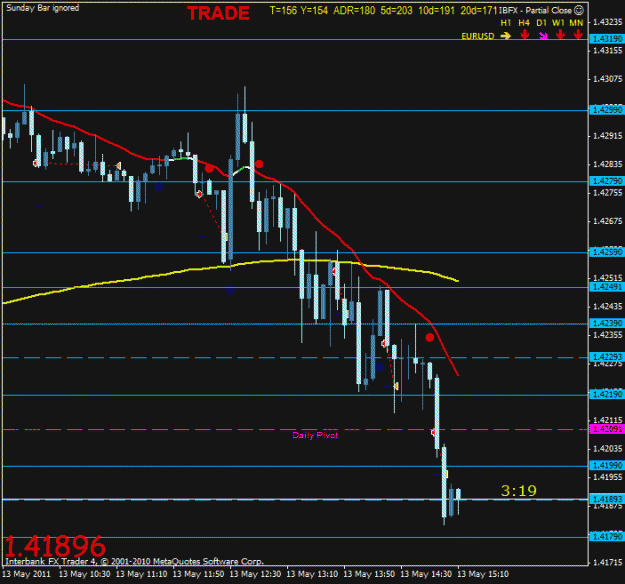Click the ADR=180 value
The width and height of the screenshot is (625, 584).
coord(354,10)
